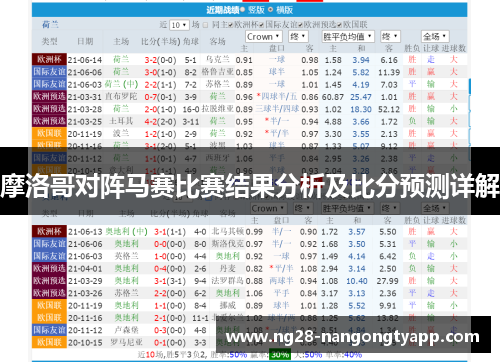Click the corner count 16-0
The height and width of the screenshot is (362, 500).
tap(191, 109)
